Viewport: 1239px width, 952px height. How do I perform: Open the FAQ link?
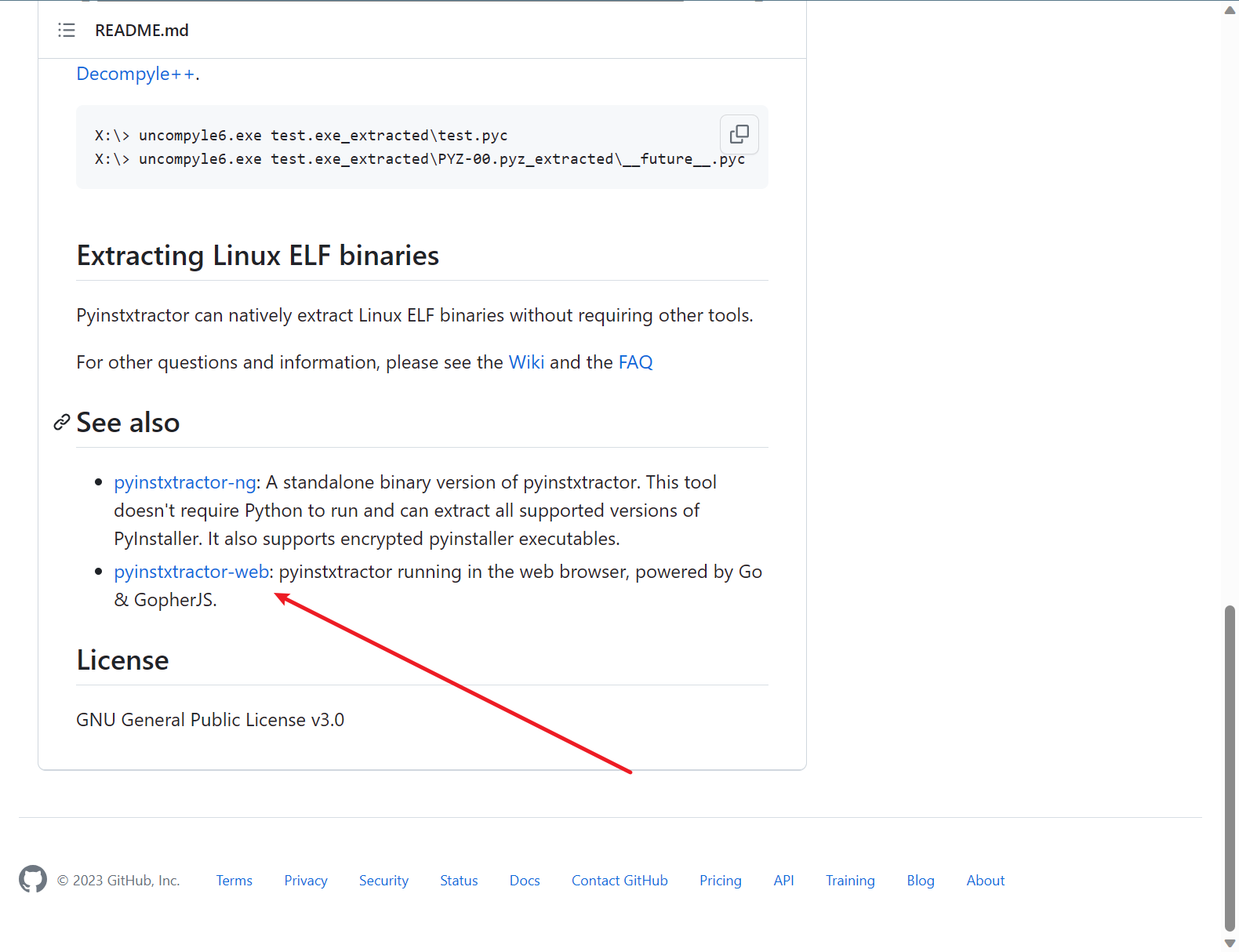click(635, 362)
